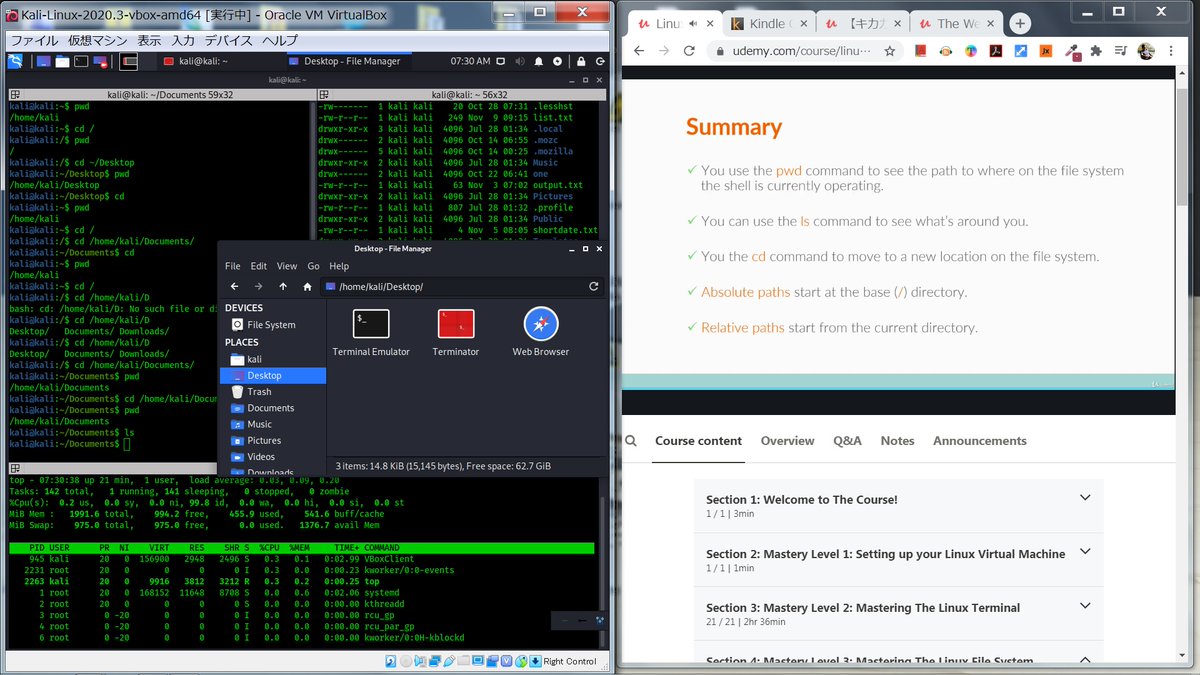Image resolution: width=1200 pixels, height=675 pixels.
Task: Open Trash in the sidebar
Action: 272,392
